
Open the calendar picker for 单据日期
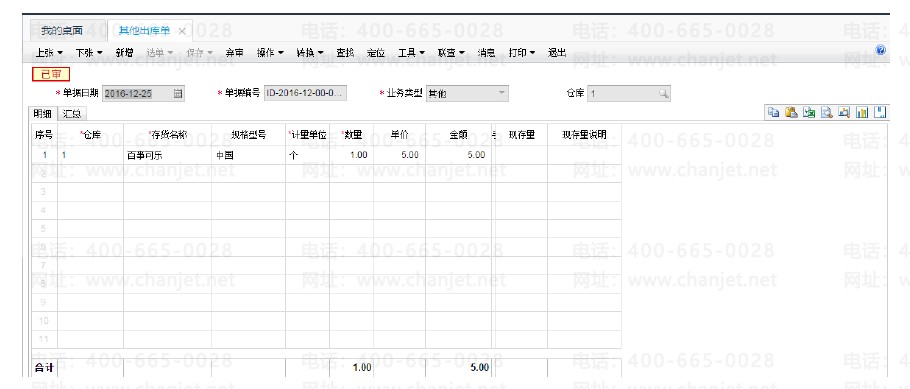pos(178,93)
